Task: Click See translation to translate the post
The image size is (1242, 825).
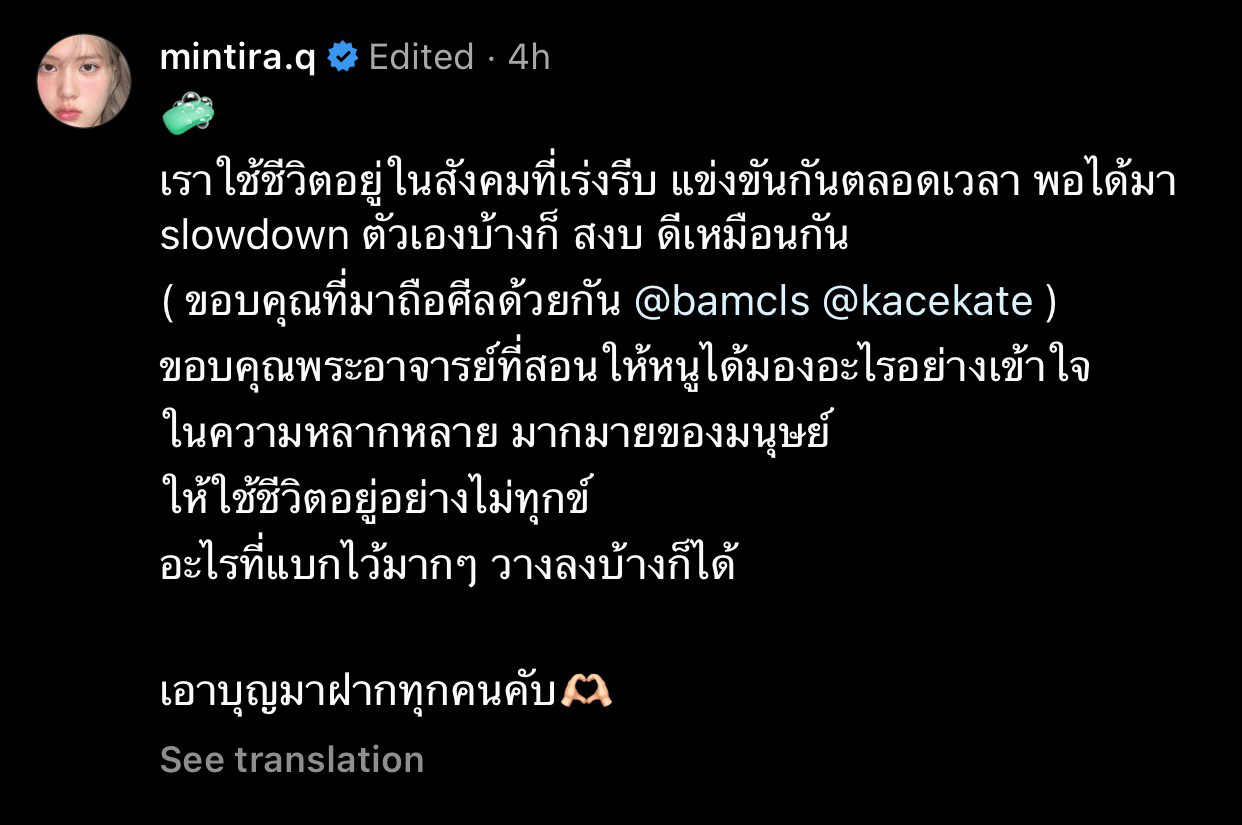Action: pos(290,760)
